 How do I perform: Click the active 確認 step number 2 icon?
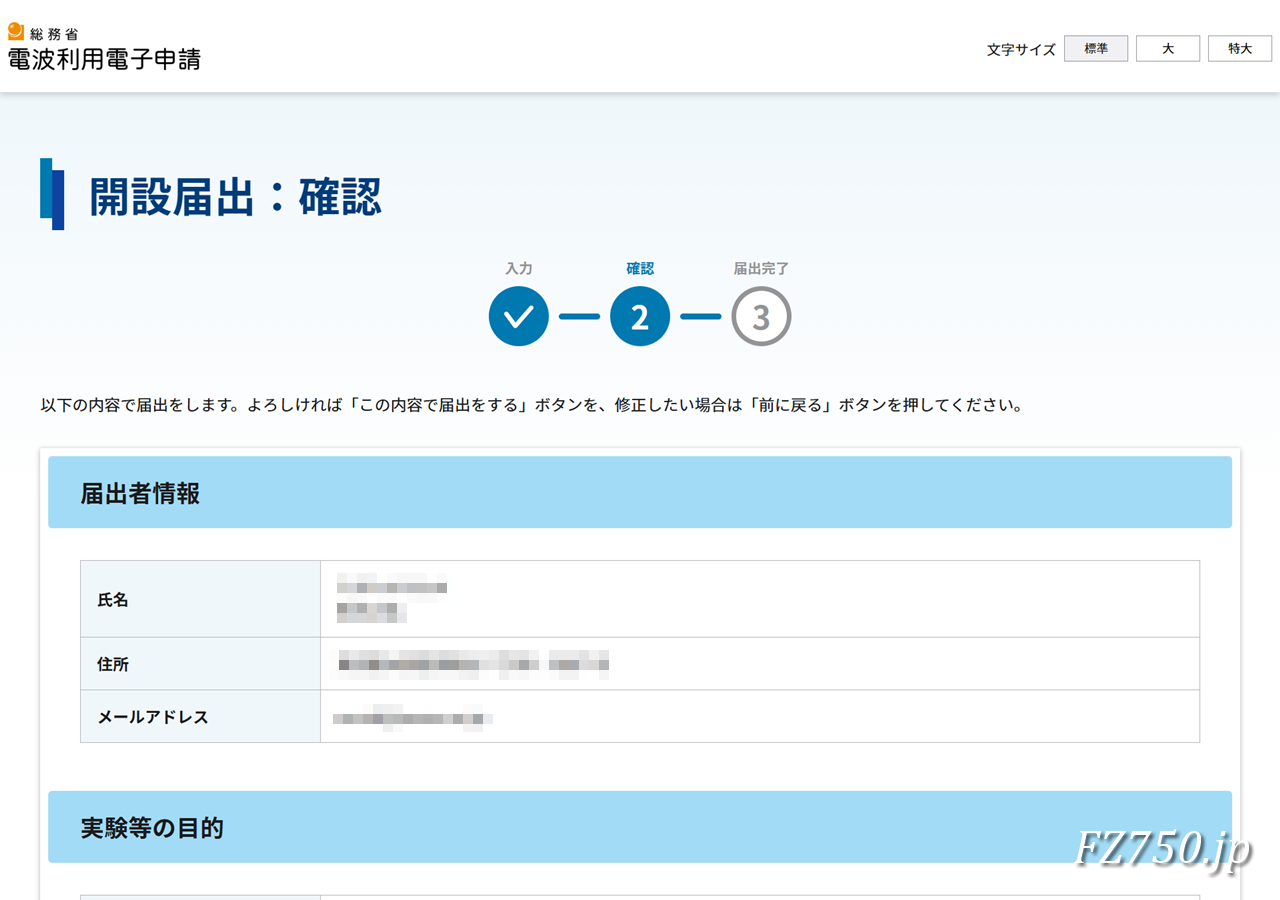(x=640, y=316)
